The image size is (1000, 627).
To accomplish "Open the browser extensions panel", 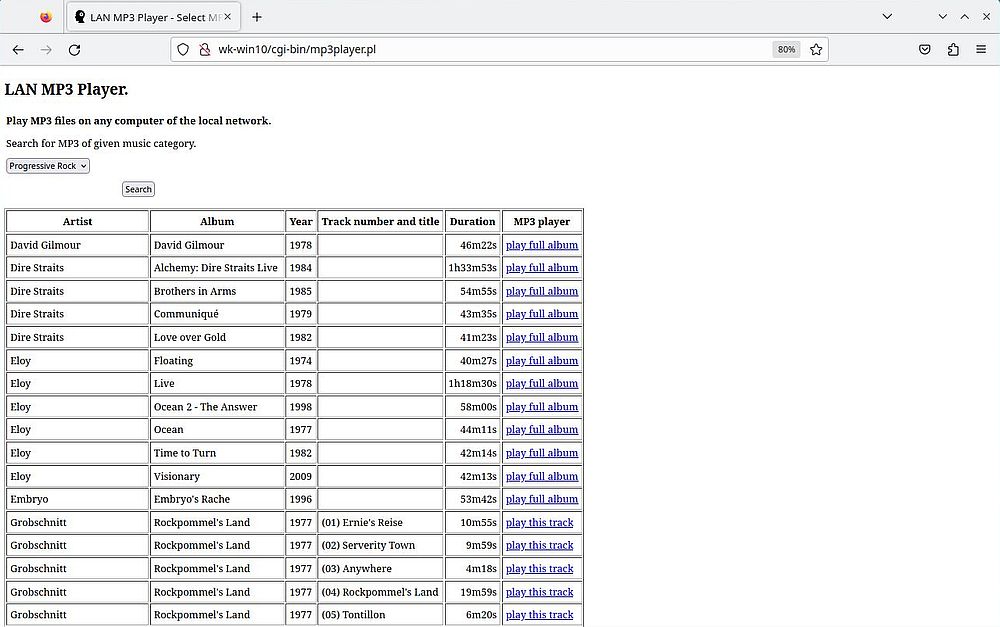I will [952, 49].
